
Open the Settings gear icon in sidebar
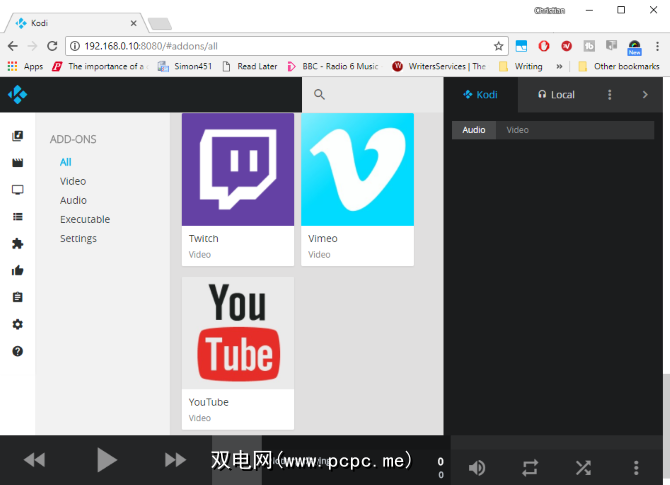coord(17,324)
